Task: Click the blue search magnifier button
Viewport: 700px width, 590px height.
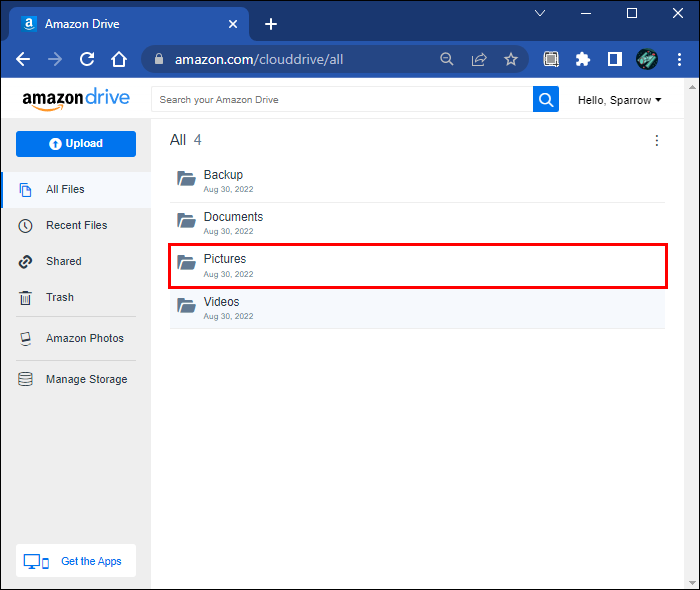Action: (546, 99)
